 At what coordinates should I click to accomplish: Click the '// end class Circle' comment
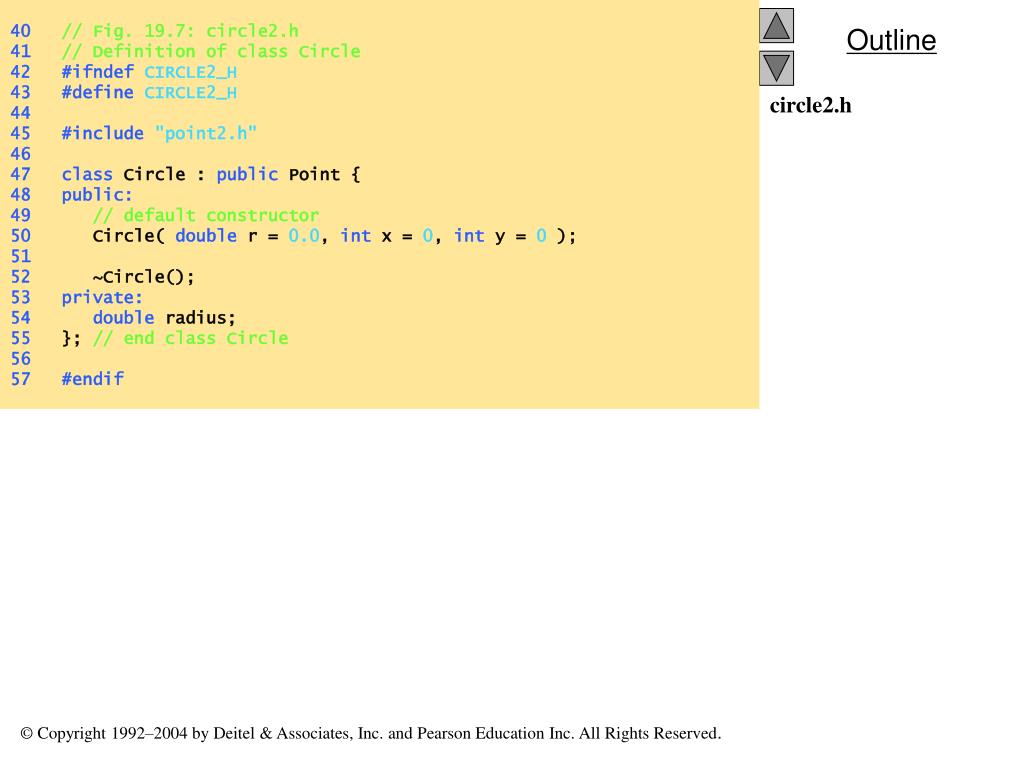(x=191, y=338)
